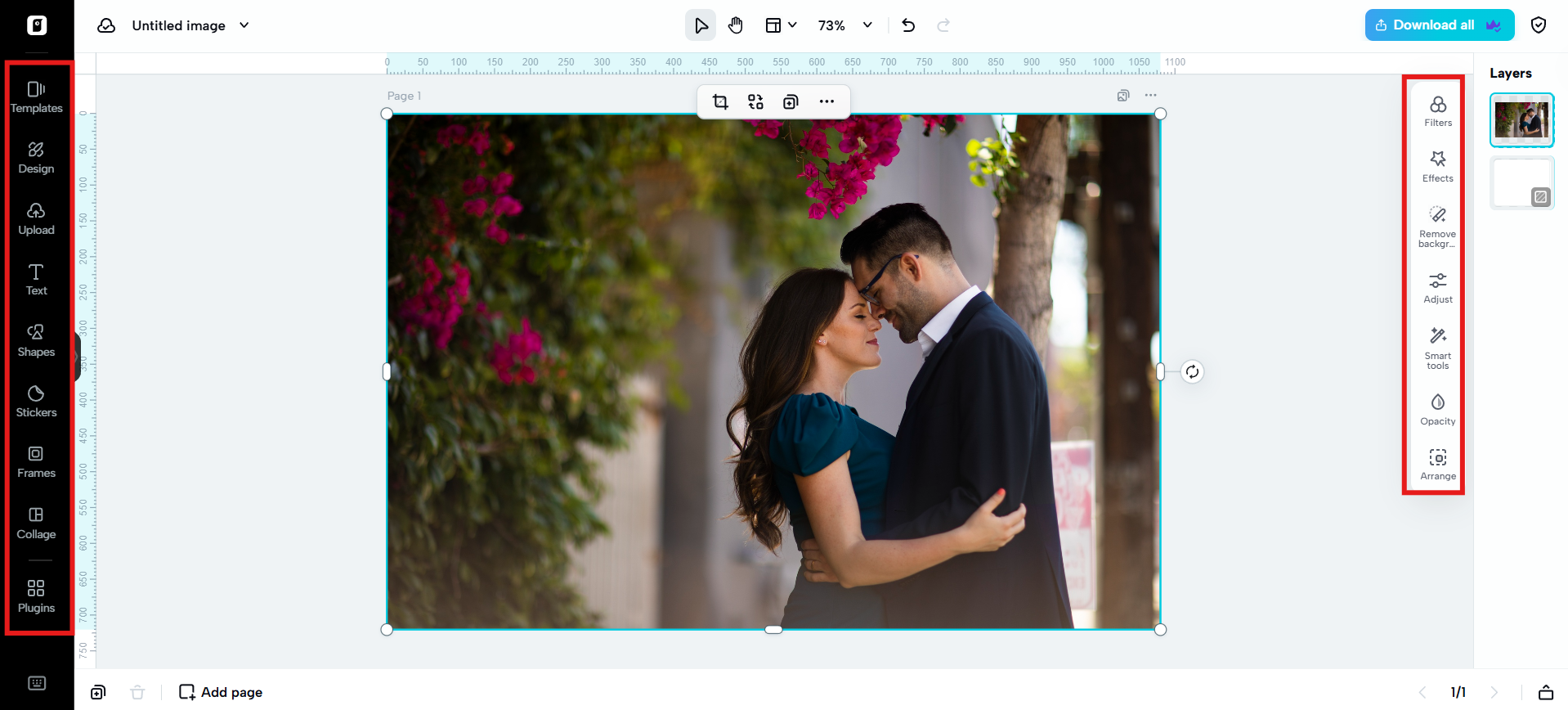Select Remove background tool
The height and width of the screenshot is (710, 1568).
pos(1438,227)
